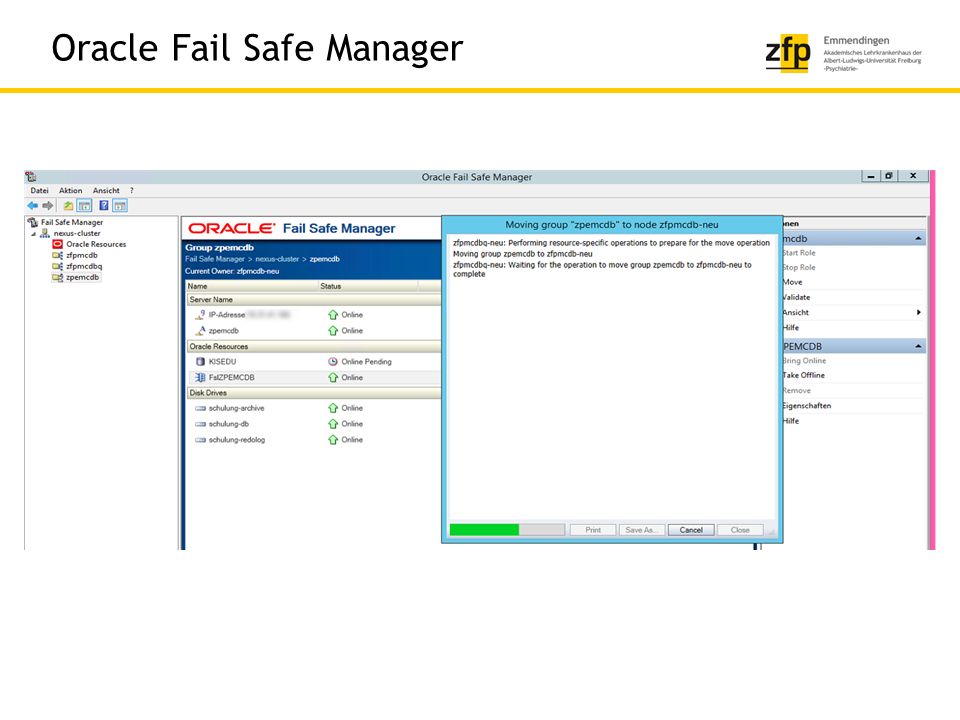Select the zpemcdb group icon in the tree
Screen dimensions: 960x720
(x=58, y=277)
